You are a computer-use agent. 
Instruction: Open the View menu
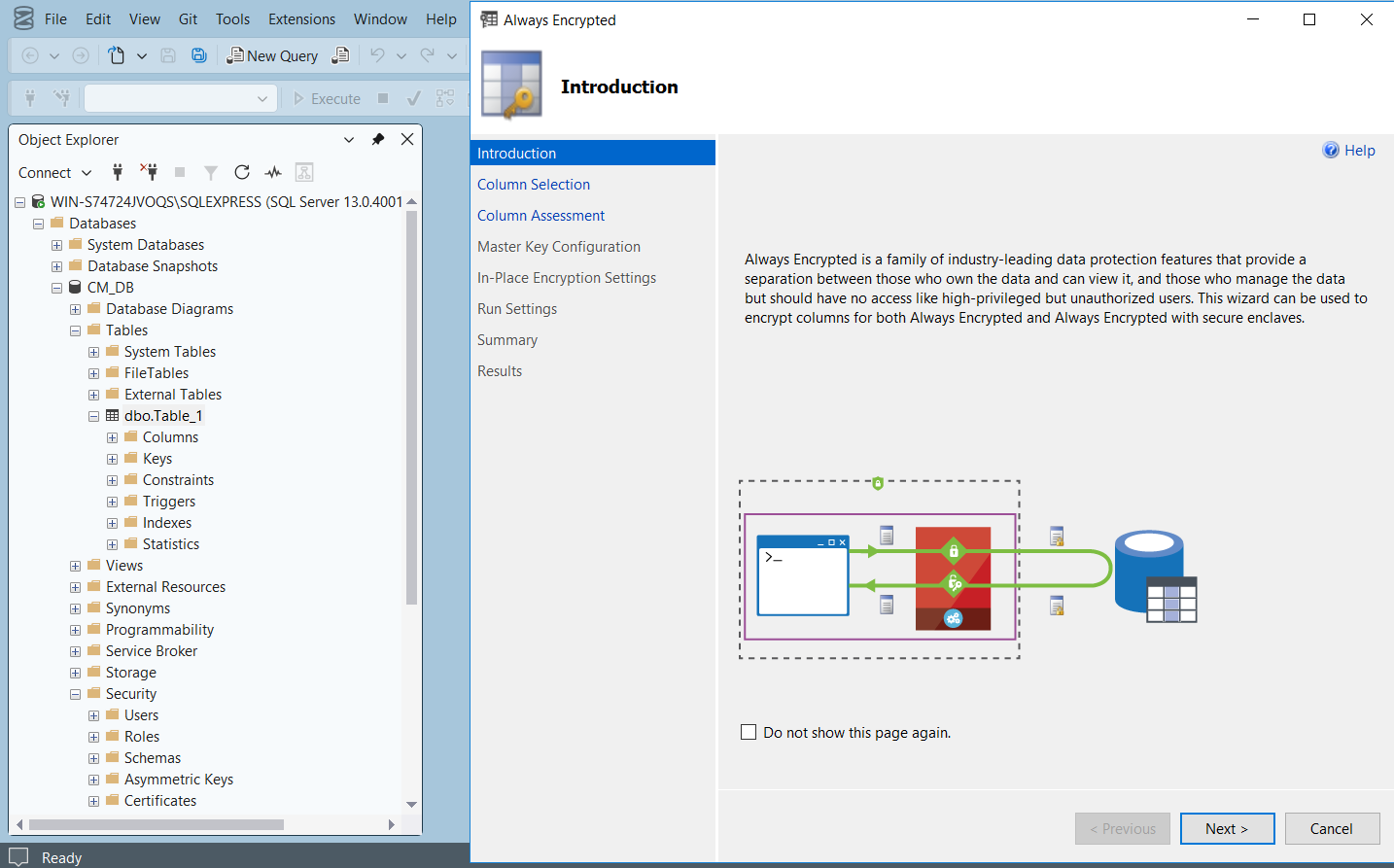tap(145, 18)
